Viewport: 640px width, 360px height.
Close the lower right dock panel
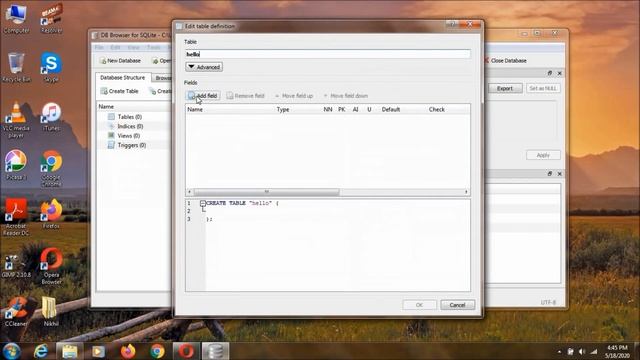point(560,174)
